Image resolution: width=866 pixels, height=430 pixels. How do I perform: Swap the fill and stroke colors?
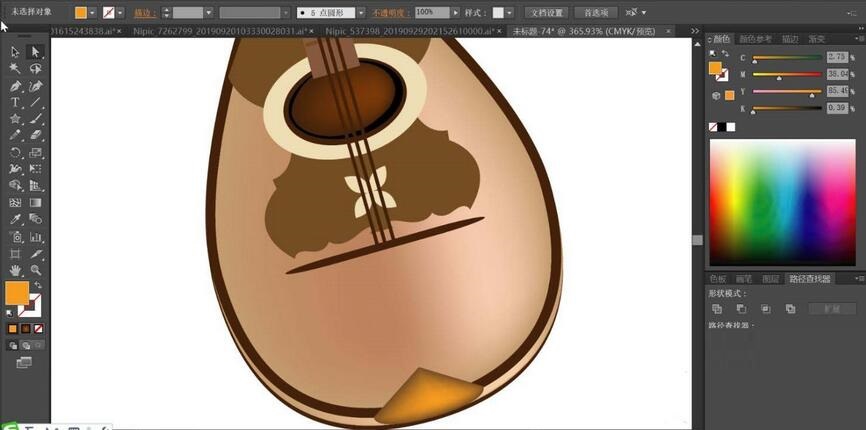tap(37, 285)
